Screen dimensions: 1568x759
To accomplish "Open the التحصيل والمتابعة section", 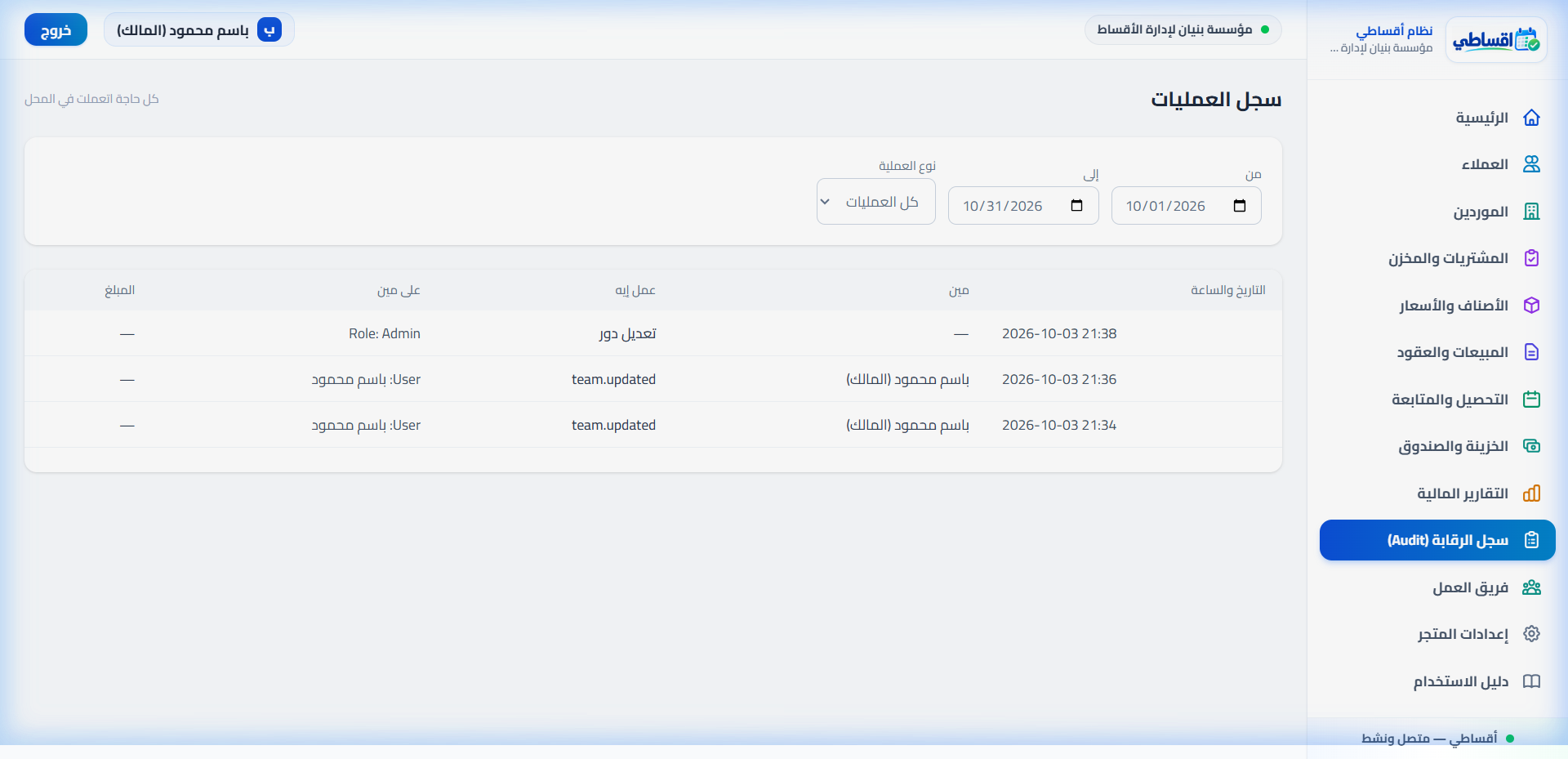I will point(1437,400).
